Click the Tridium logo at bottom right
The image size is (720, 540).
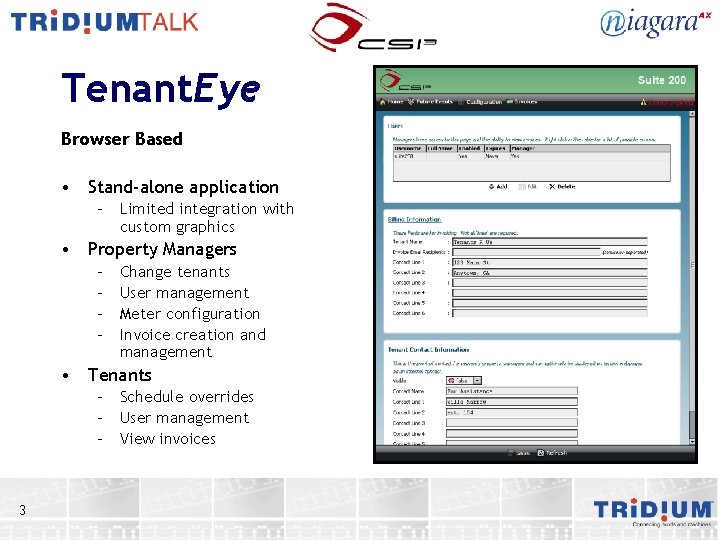652,512
